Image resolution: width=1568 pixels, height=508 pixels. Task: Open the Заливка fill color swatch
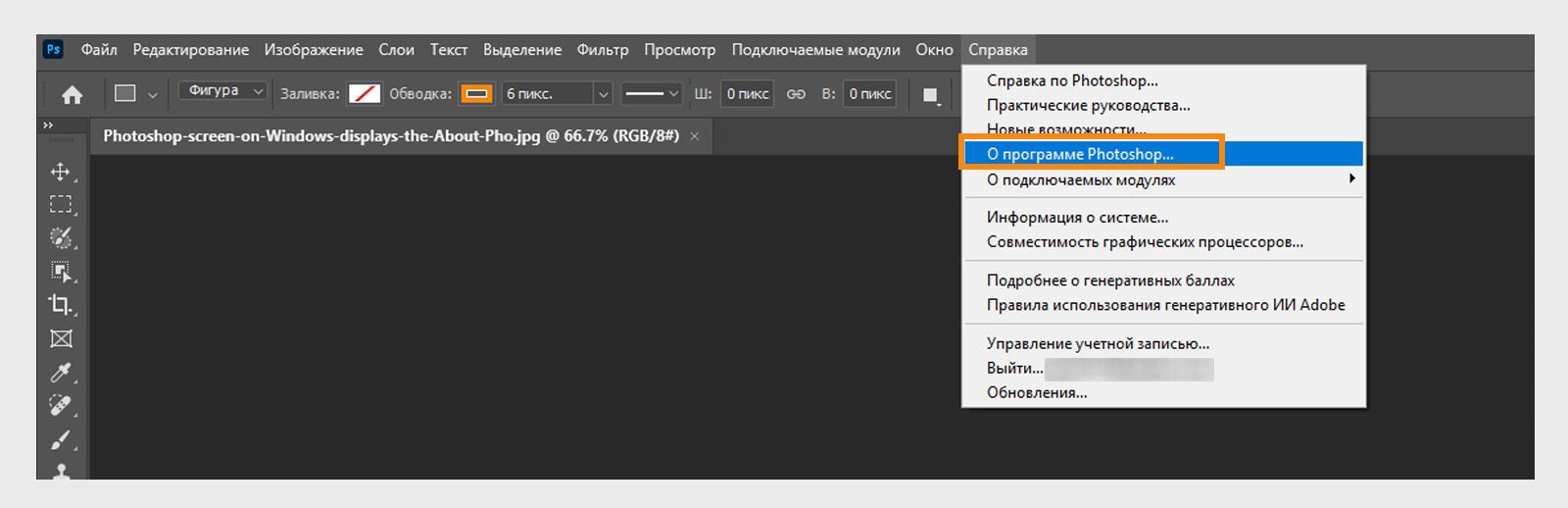(365, 94)
